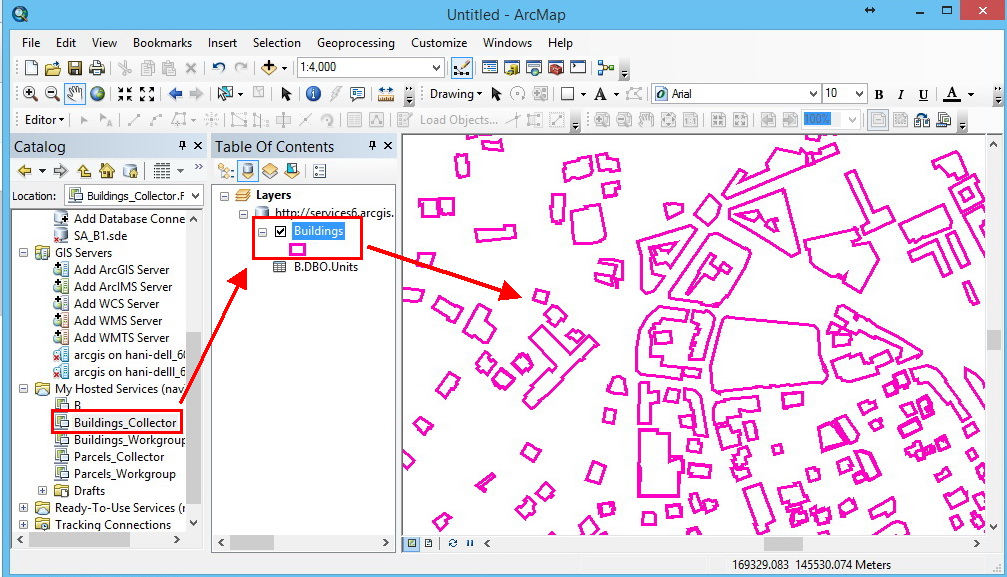Viewport: 1007px width, 577px height.
Task: Select Parcels_Workgroup hosted service
Action: [x=125, y=474]
